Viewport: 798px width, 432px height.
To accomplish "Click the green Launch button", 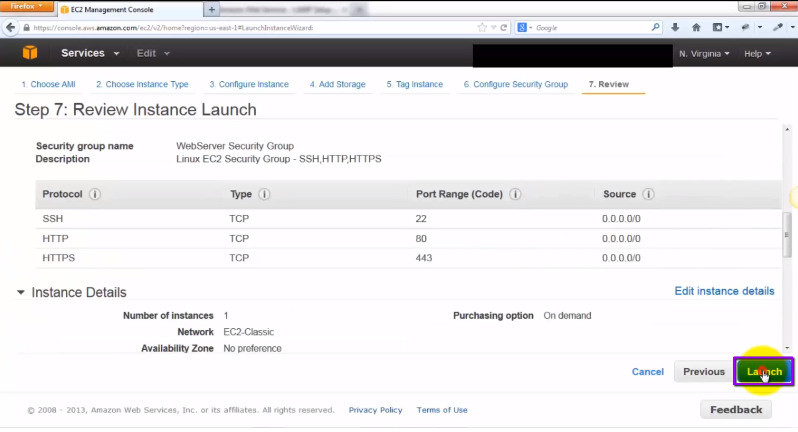I will (764, 371).
